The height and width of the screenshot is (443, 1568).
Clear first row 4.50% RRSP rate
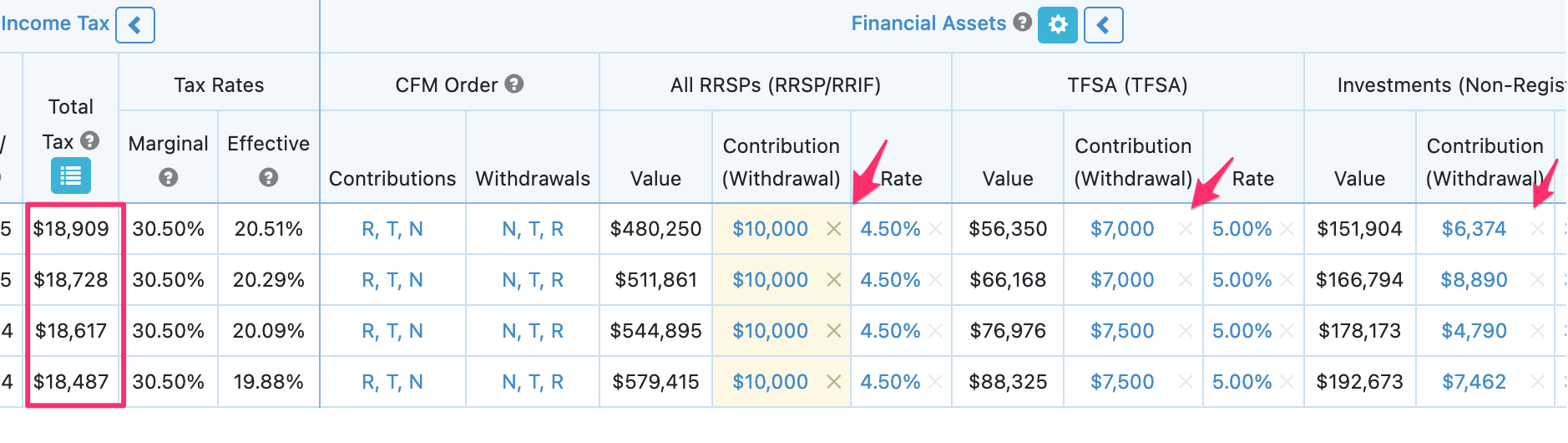click(935, 229)
